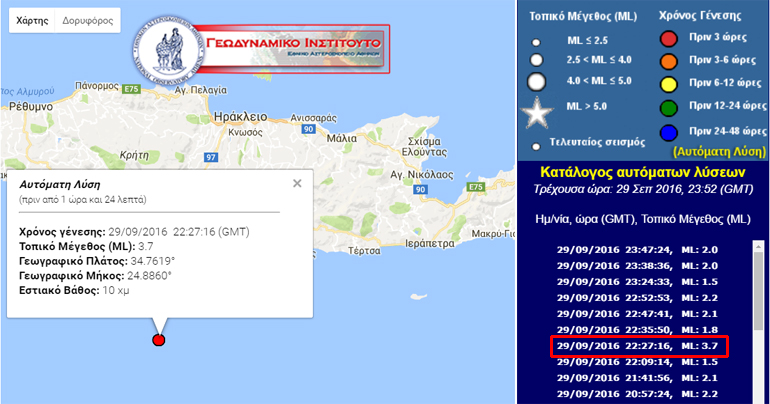Click the Γεωγραφικό Μήκος 24.8860° value

(149, 275)
